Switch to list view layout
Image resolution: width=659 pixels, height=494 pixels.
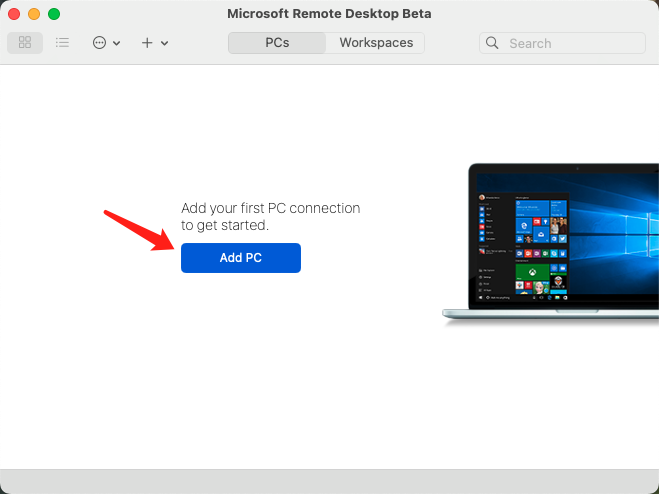62,42
